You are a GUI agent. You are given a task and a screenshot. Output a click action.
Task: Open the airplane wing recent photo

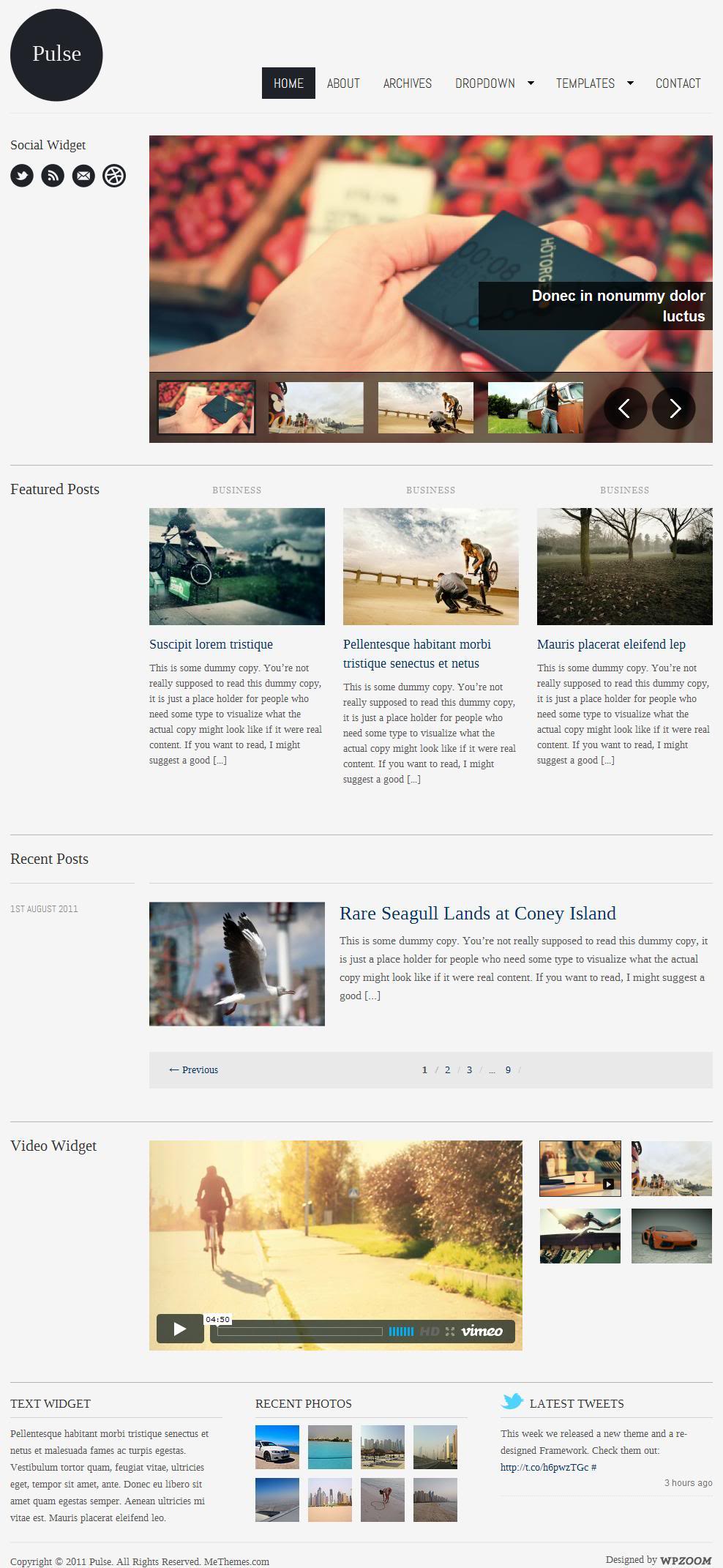click(x=277, y=1500)
